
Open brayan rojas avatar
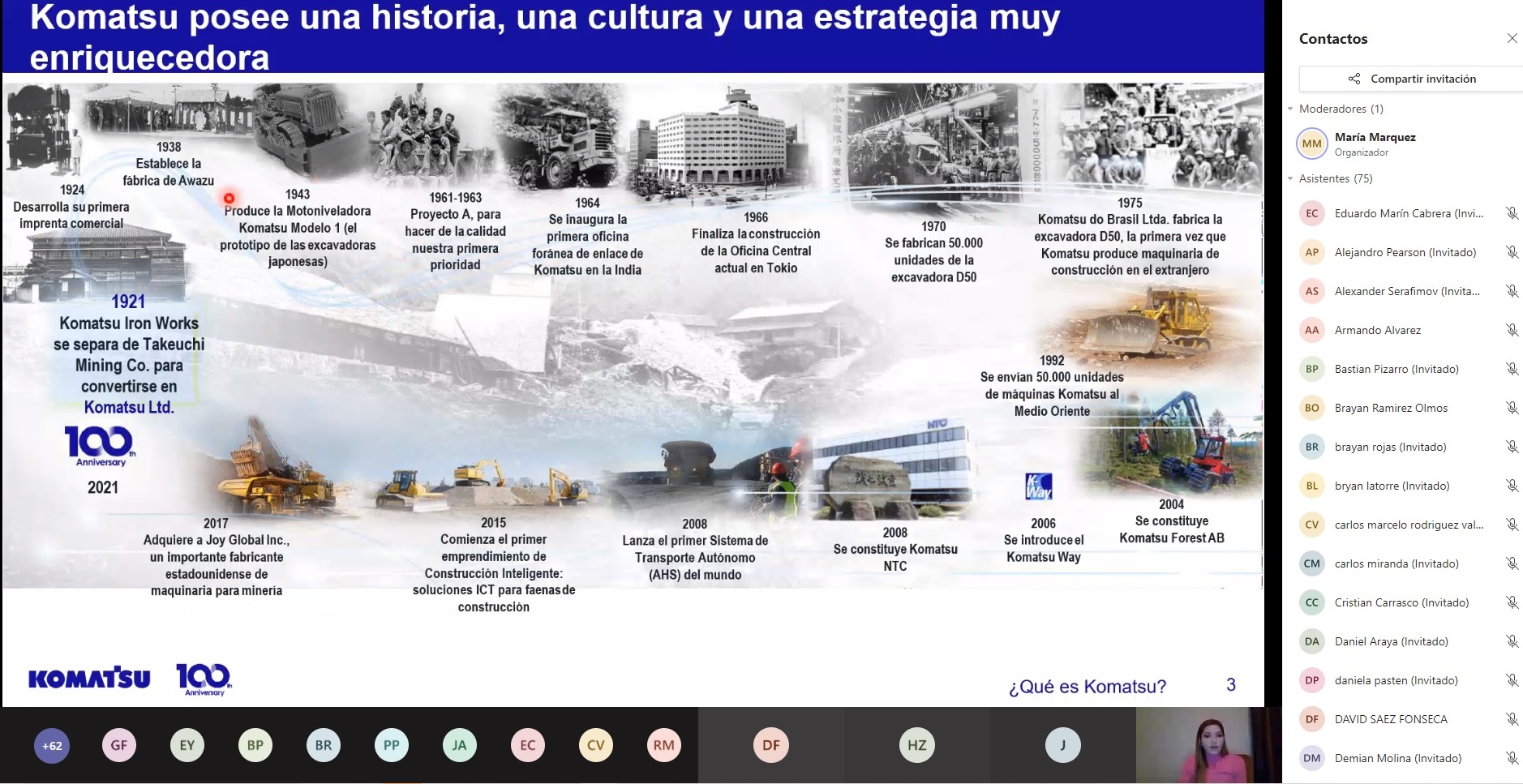point(1312,447)
